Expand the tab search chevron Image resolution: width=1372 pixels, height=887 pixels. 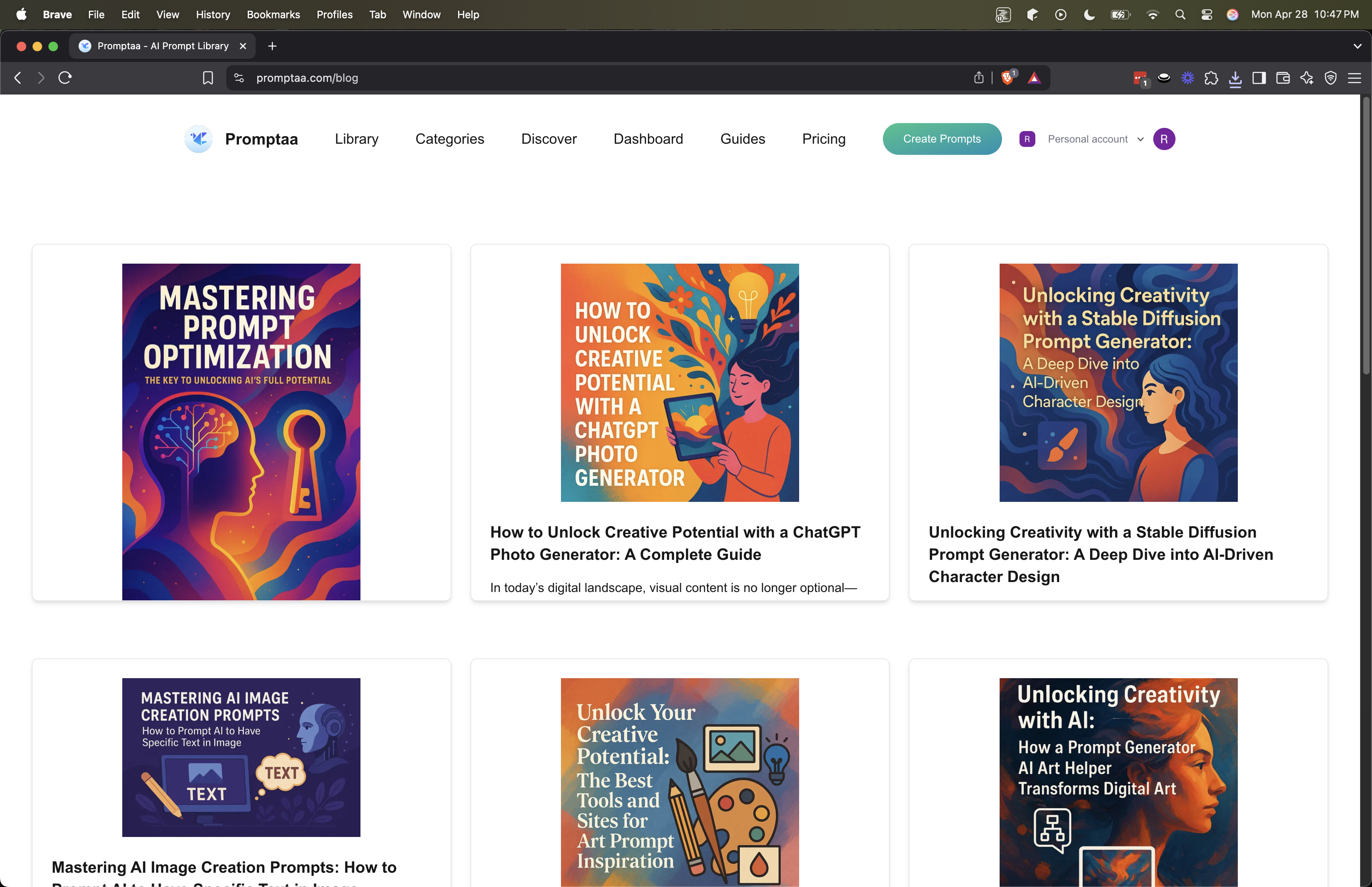pos(1357,46)
